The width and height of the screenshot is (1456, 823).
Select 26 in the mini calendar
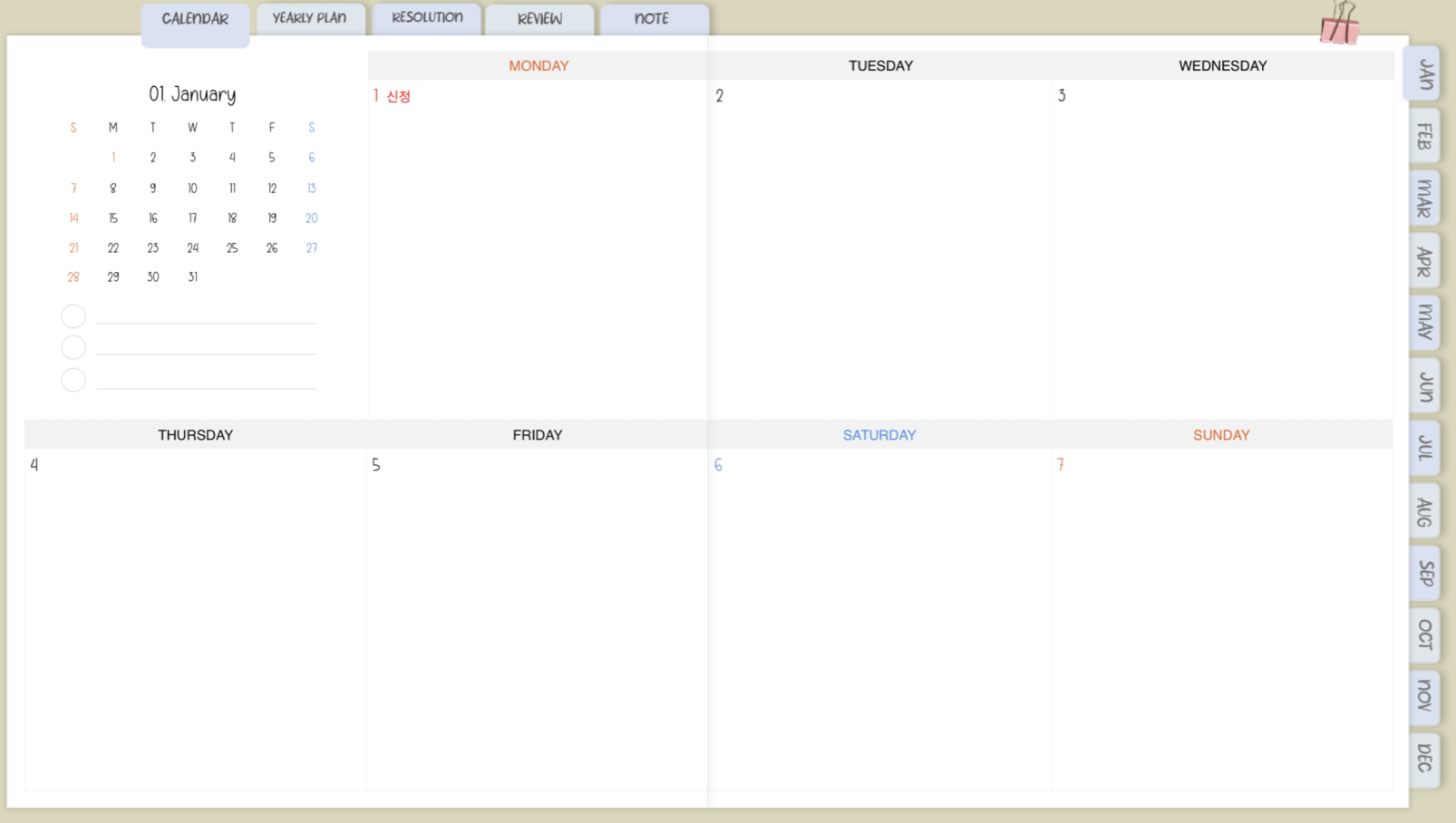coord(272,248)
